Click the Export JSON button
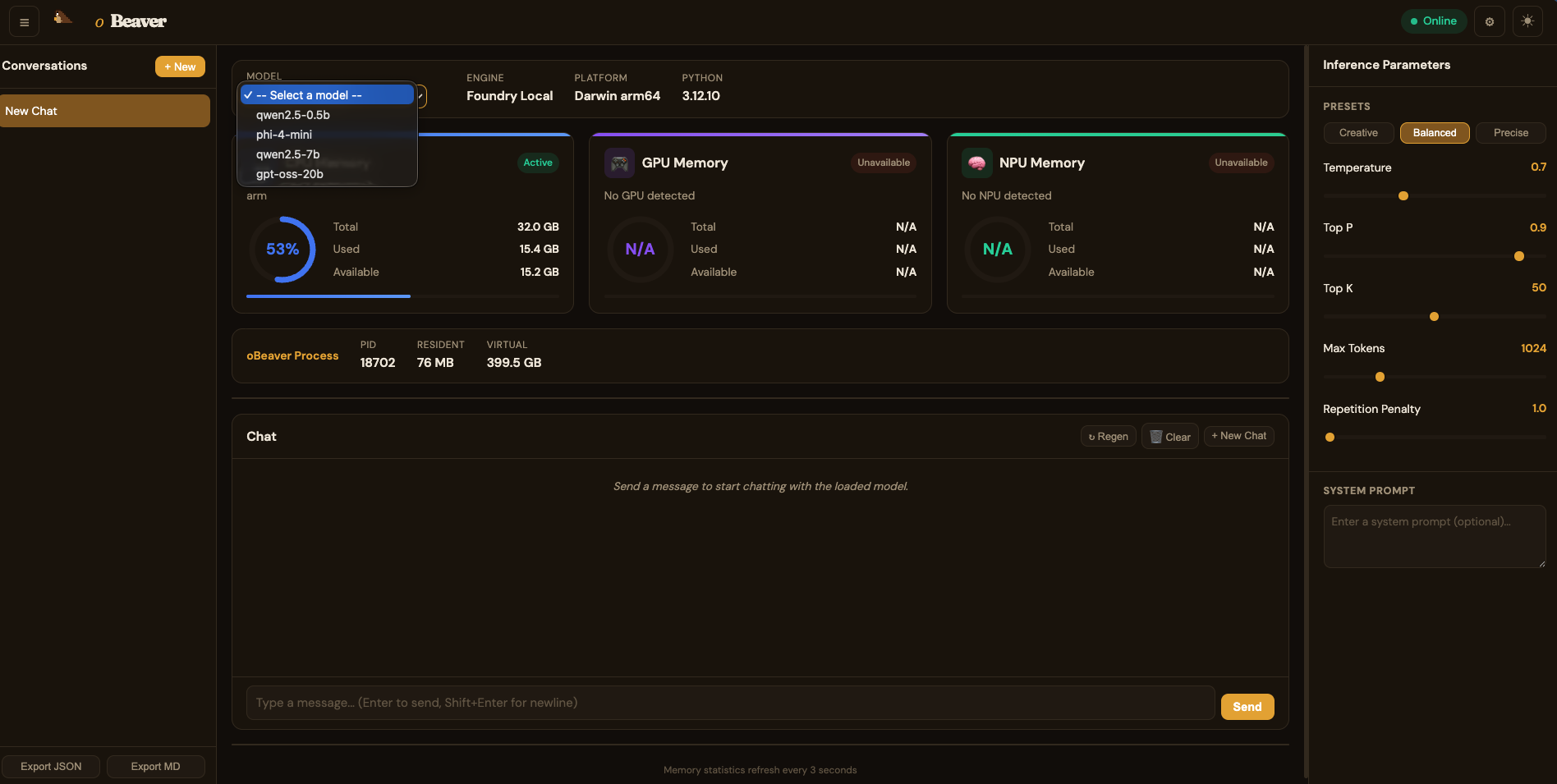Screen dimensions: 1557x784 pos(51,766)
